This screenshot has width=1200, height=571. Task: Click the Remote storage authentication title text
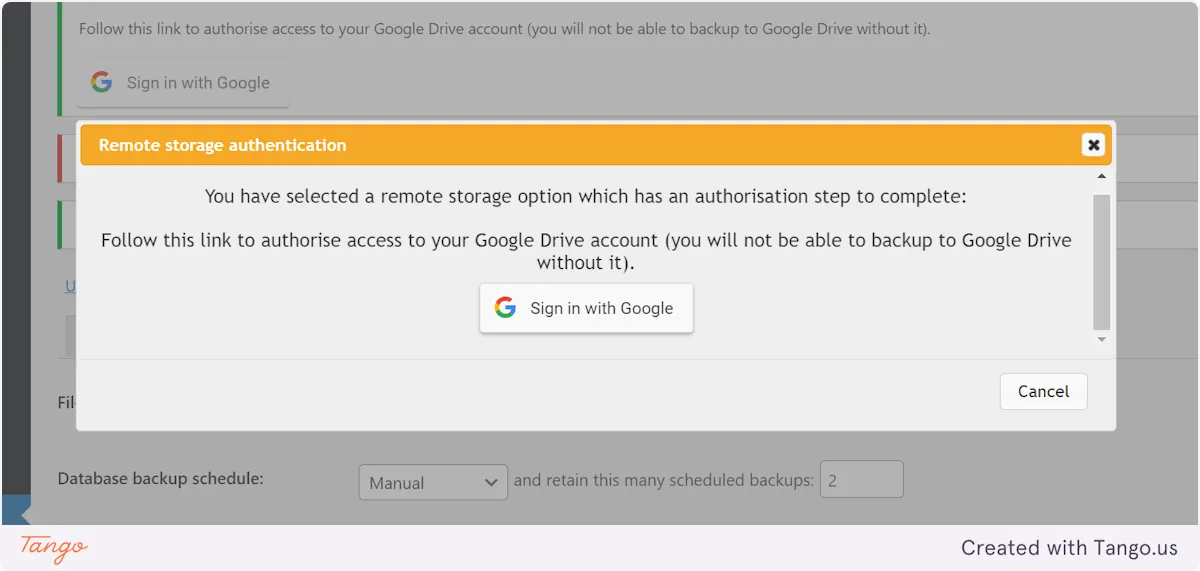pos(222,145)
